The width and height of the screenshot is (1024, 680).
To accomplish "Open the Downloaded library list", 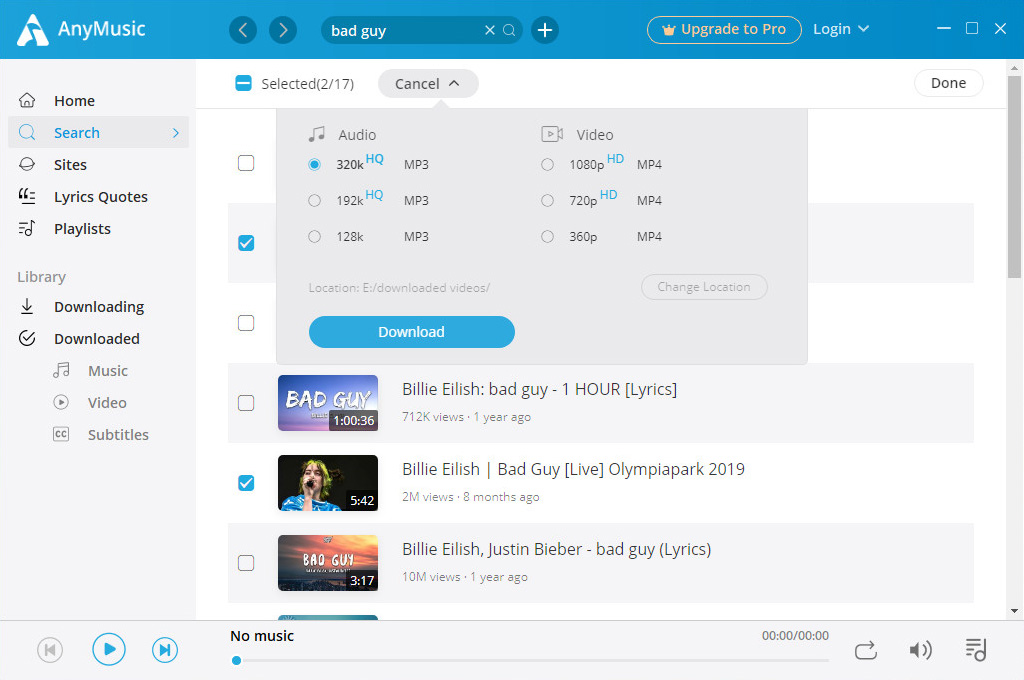I will point(98,338).
